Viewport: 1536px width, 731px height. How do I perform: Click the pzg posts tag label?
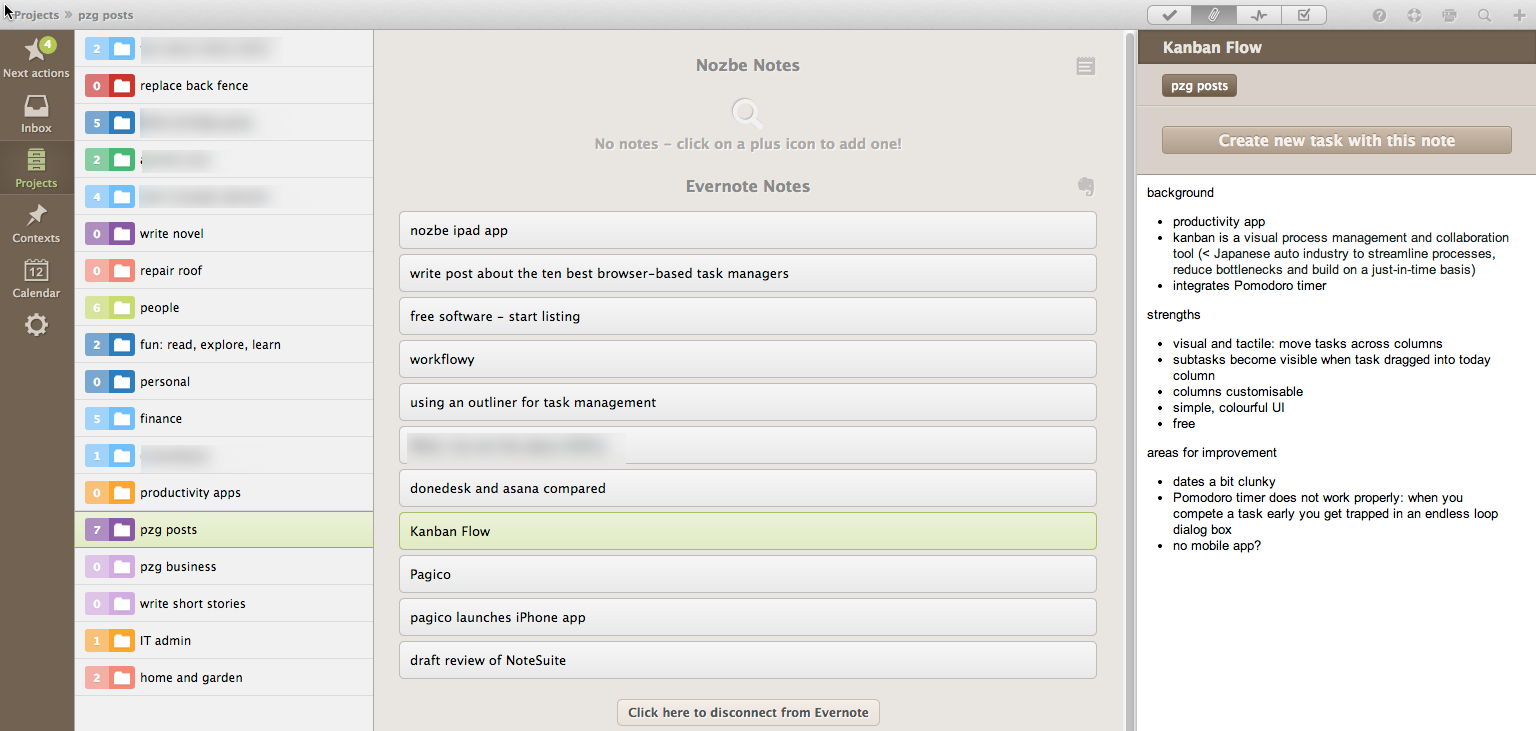(1199, 86)
